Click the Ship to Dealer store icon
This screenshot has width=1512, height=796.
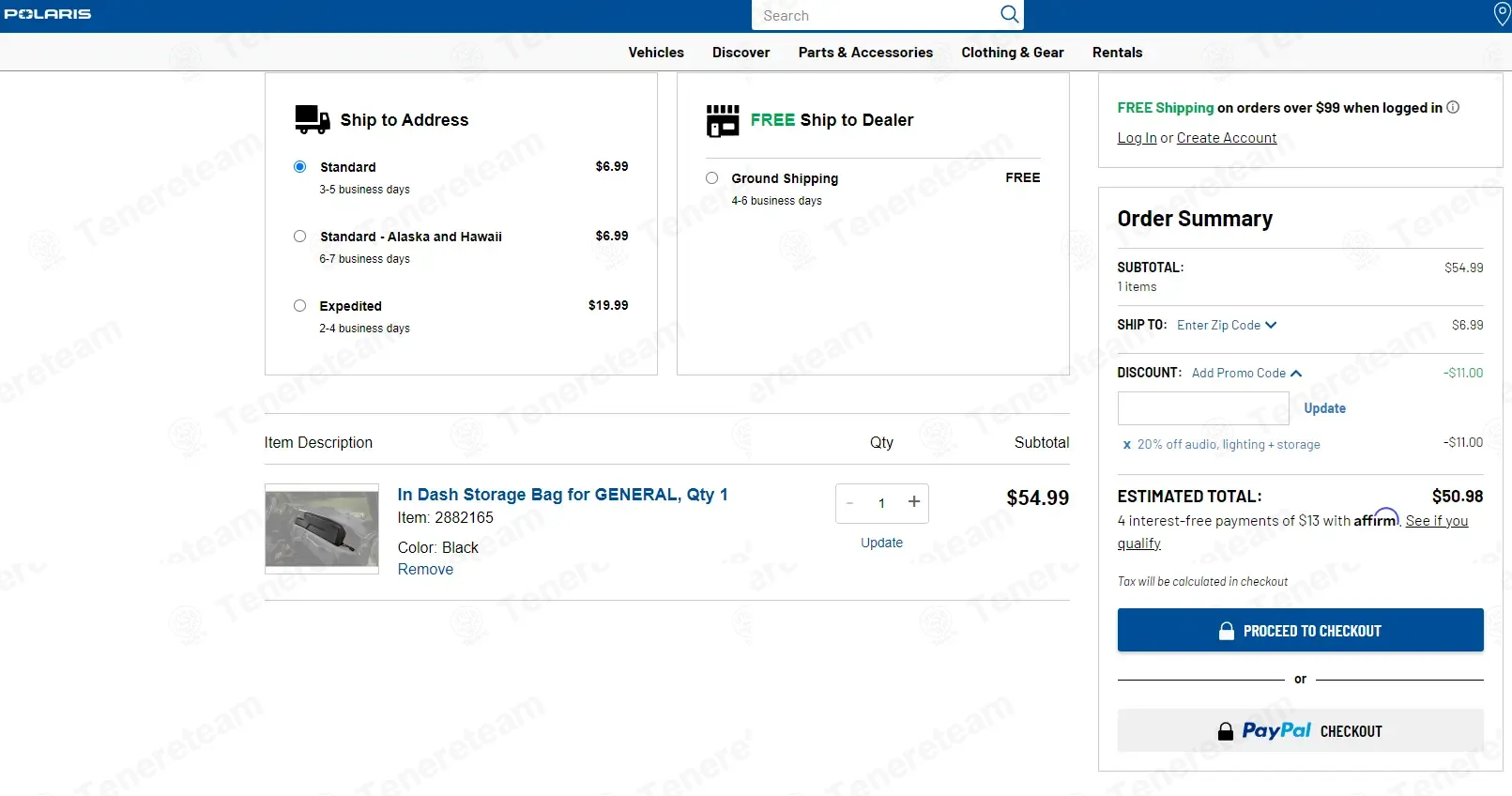723,120
